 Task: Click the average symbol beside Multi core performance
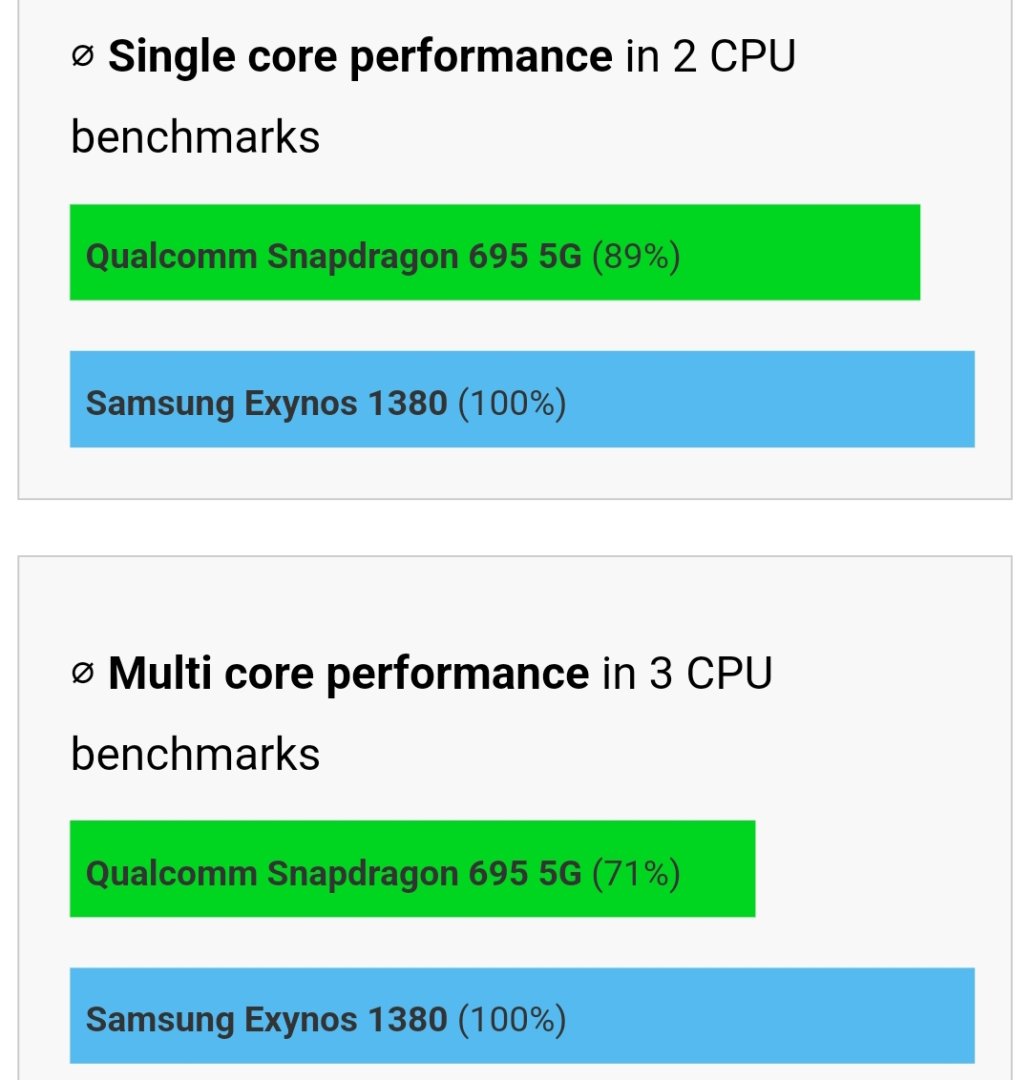82,674
